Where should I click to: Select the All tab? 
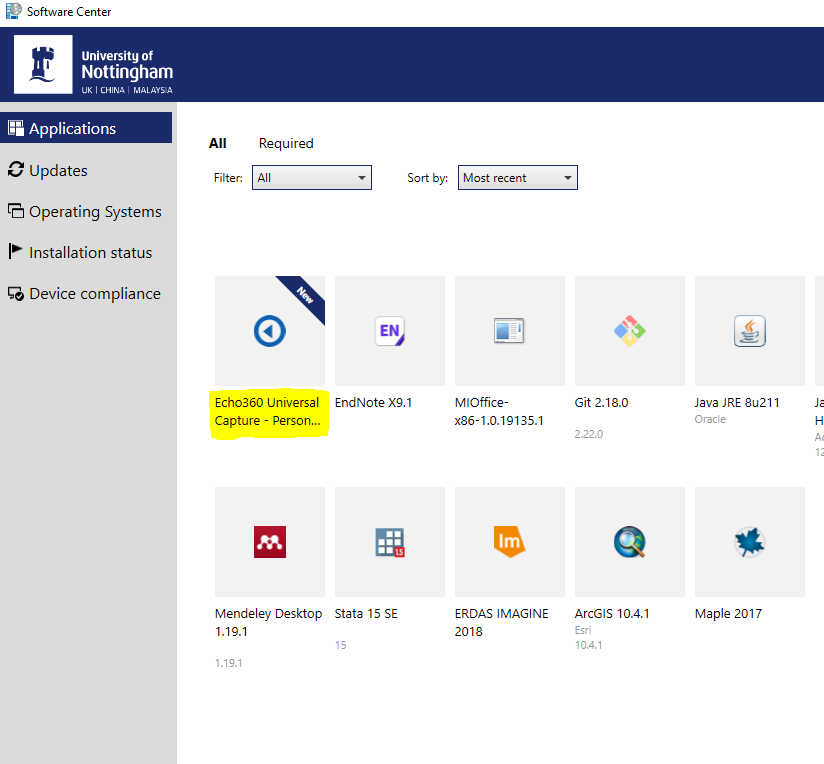[x=217, y=143]
